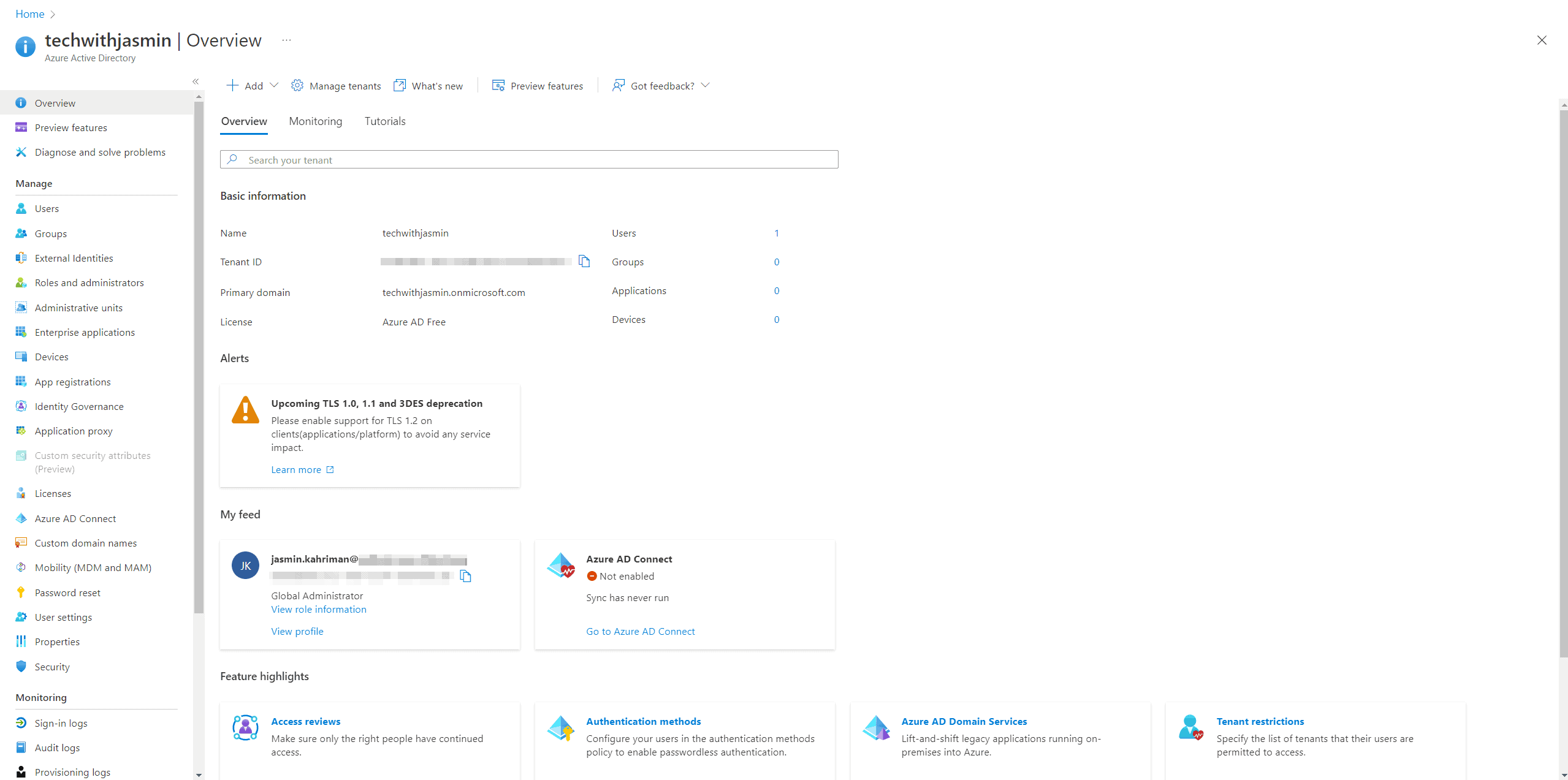This screenshot has height=780, width=1568.
Task: Open Properties icon in sidebar
Action: 21,642
